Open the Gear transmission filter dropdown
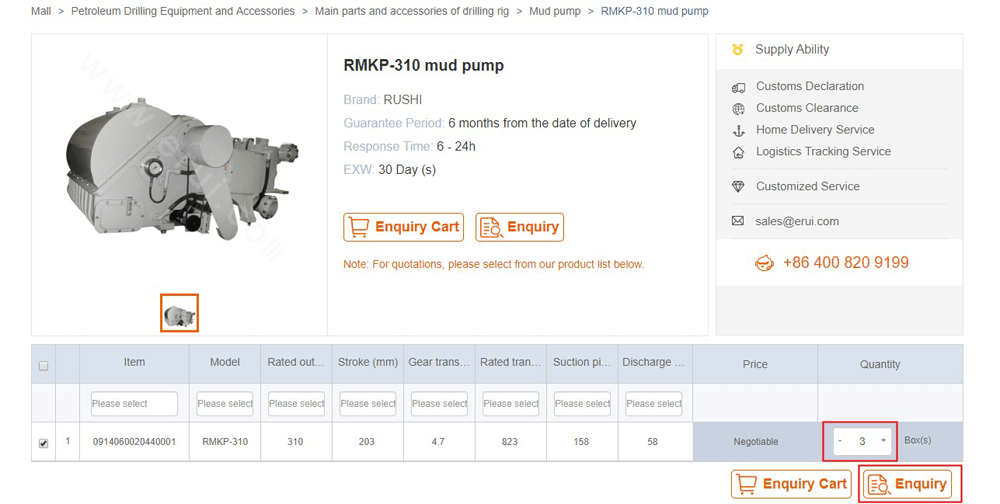This screenshot has width=1000, height=504. (439, 403)
